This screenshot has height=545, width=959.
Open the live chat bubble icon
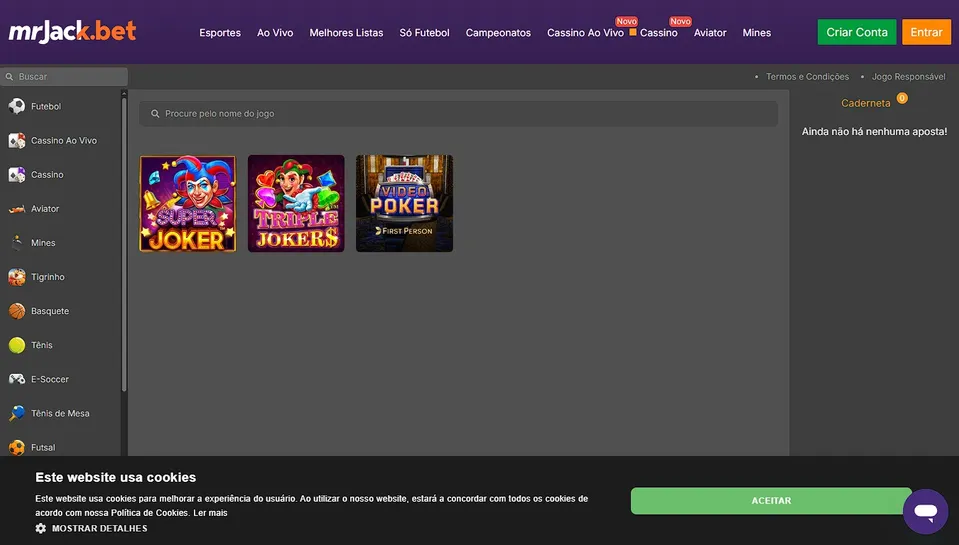[925, 511]
